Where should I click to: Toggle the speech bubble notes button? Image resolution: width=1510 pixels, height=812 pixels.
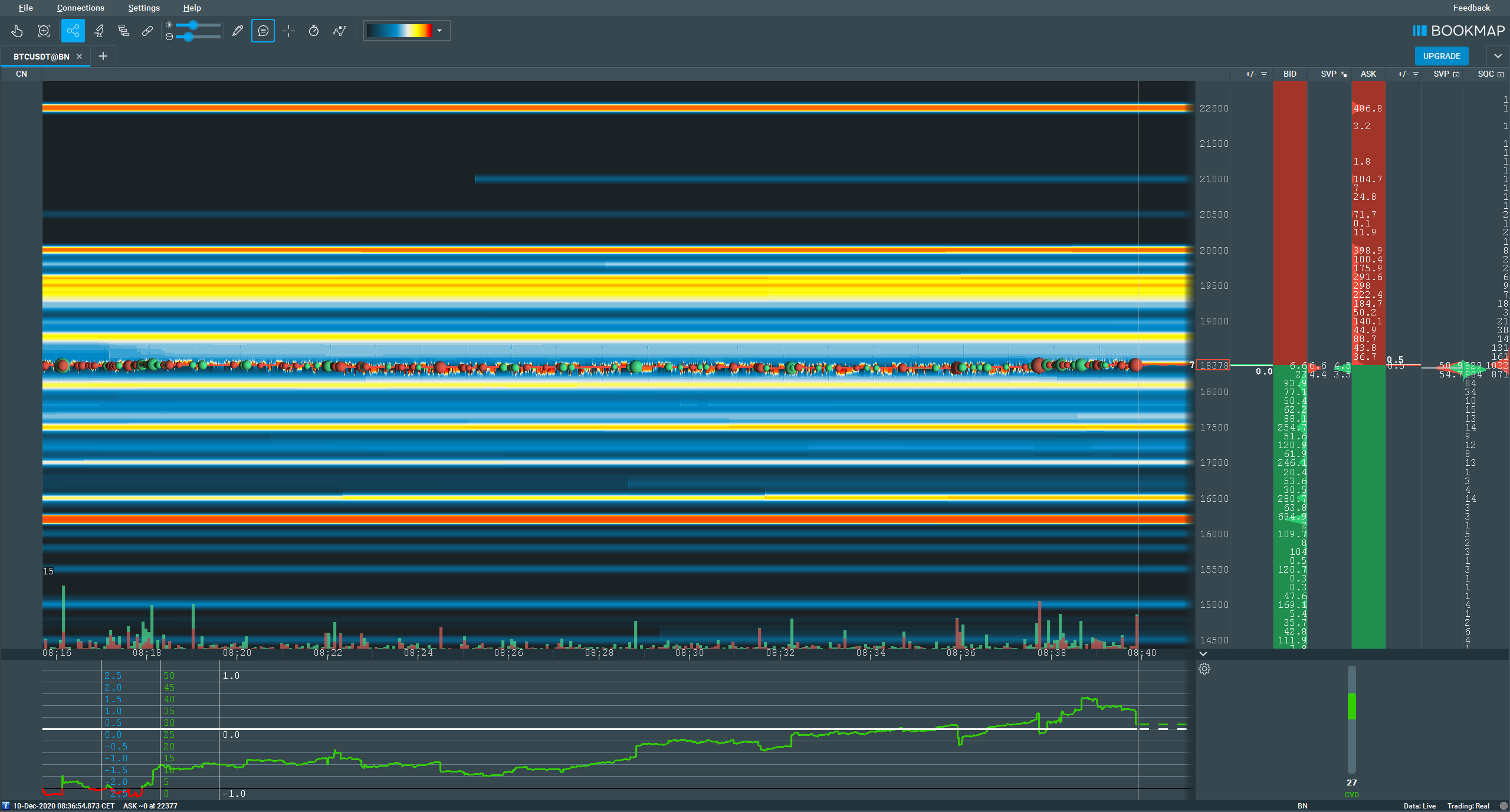263,31
